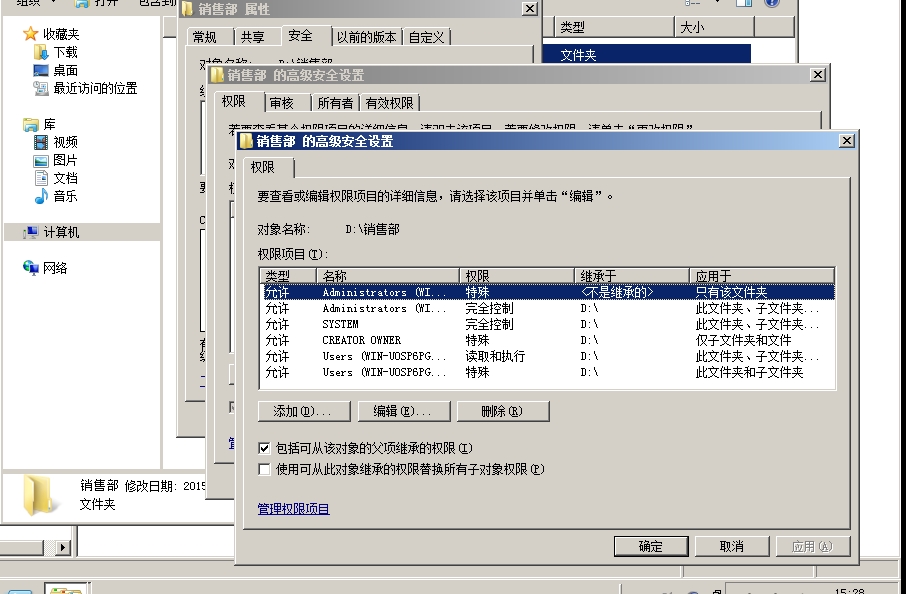
Task: Open Recent Places icon in sidebar
Action: pos(40,88)
